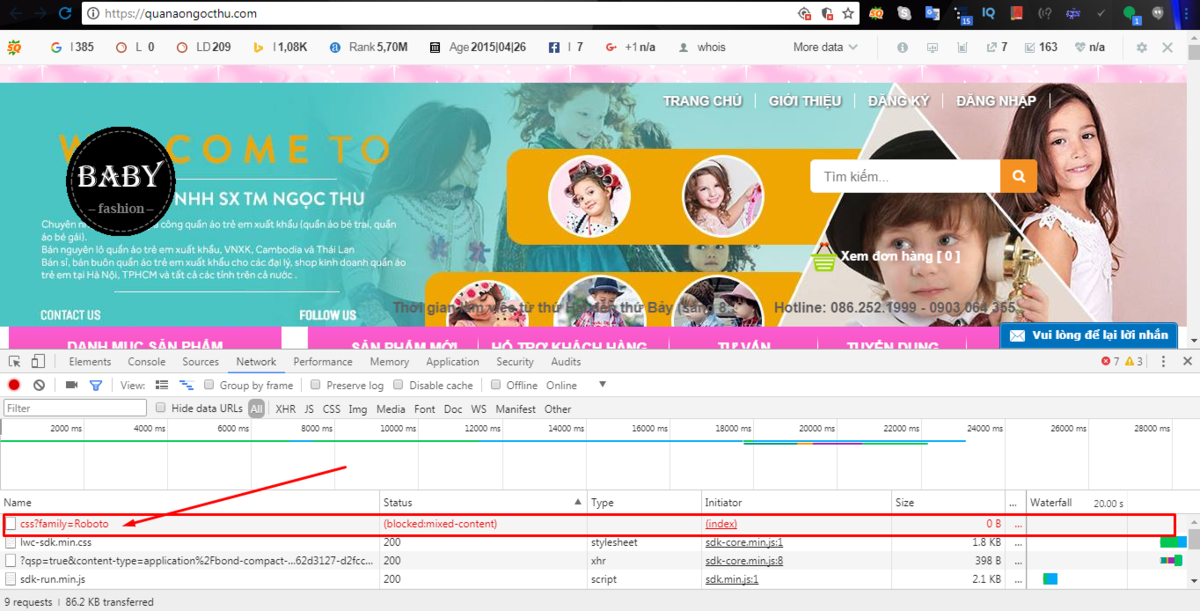The width and height of the screenshot is (1200, 611).
Task: Switch to the Sources tab
Action: tap(200, 362)
